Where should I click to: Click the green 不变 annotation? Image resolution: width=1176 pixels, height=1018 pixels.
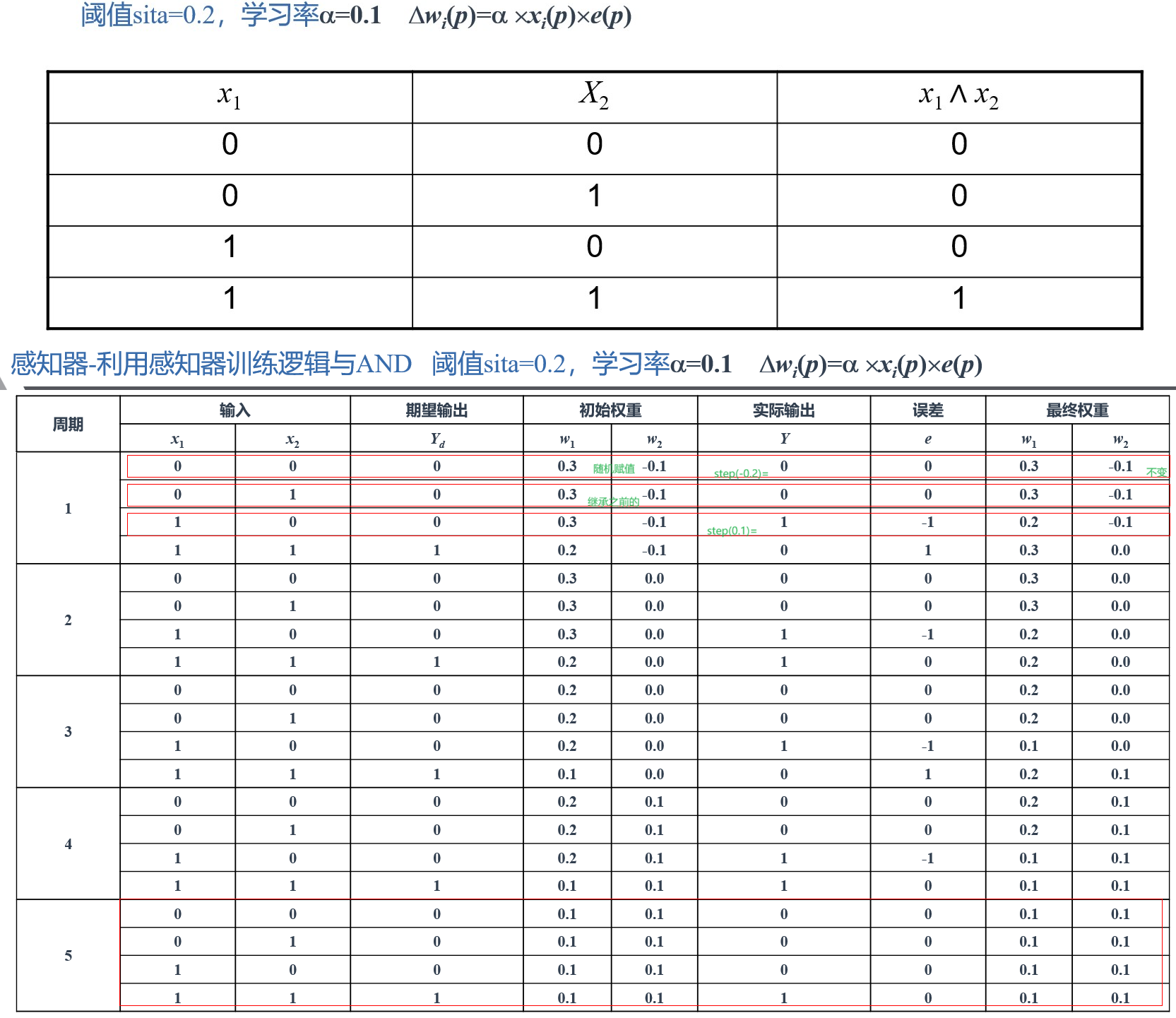(1156, 472)
